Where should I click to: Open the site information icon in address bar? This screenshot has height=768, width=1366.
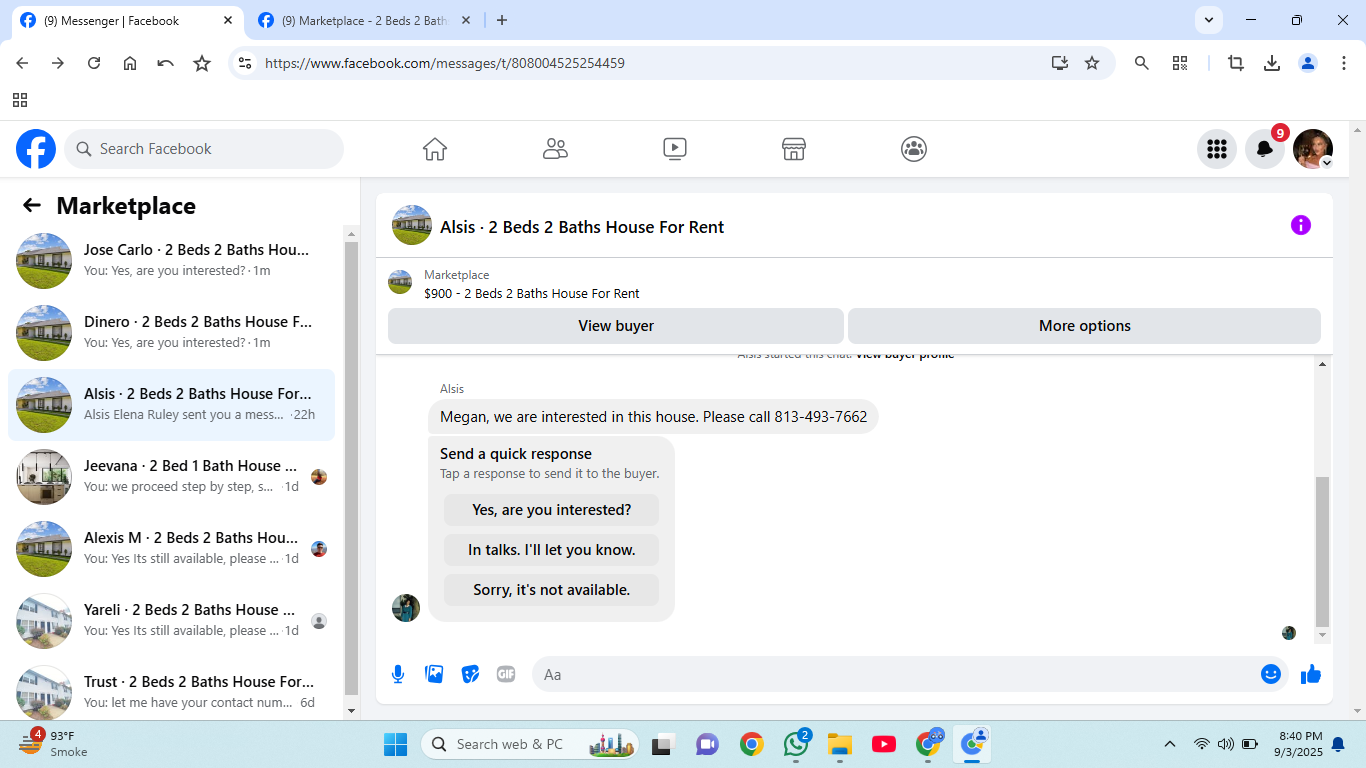tap(244, 63)
